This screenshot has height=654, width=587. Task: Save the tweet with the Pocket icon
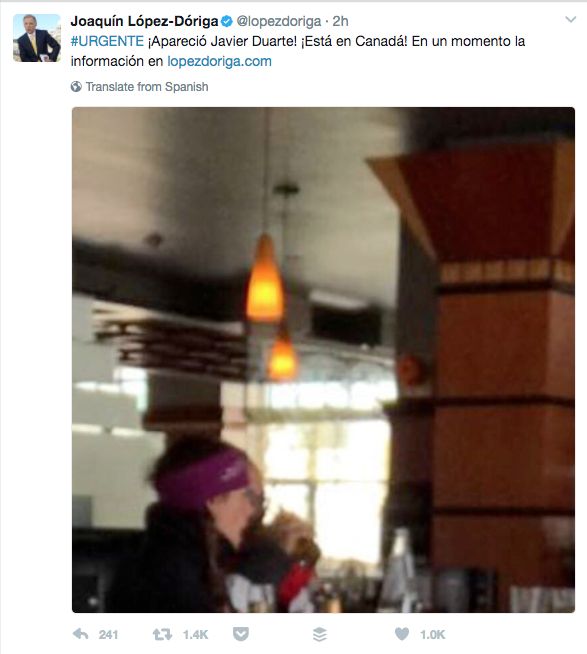pyautogui.click(x=241, y=634)
